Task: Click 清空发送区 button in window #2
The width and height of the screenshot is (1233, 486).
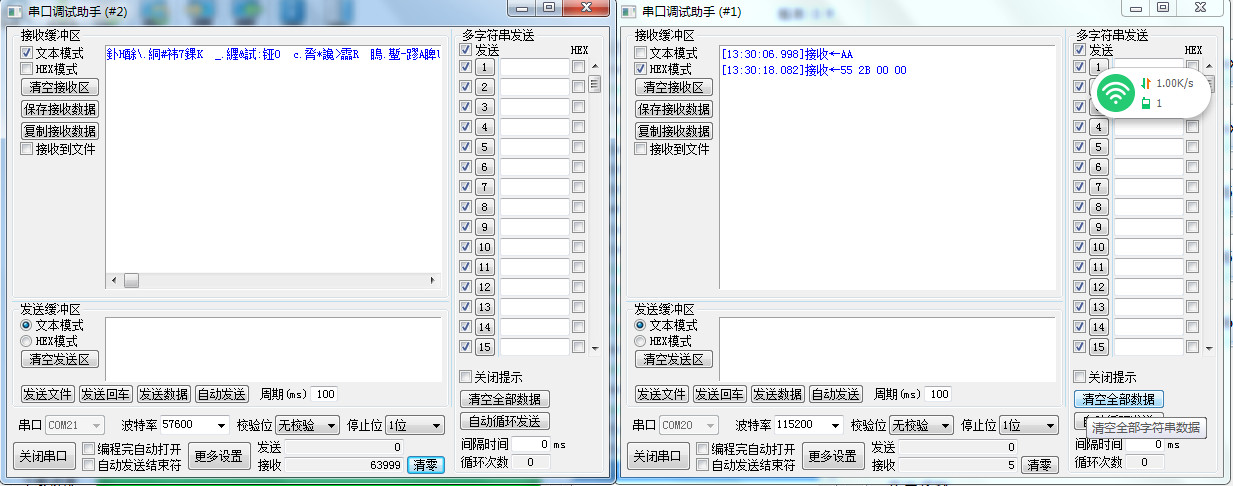Action: click(60, 359)
